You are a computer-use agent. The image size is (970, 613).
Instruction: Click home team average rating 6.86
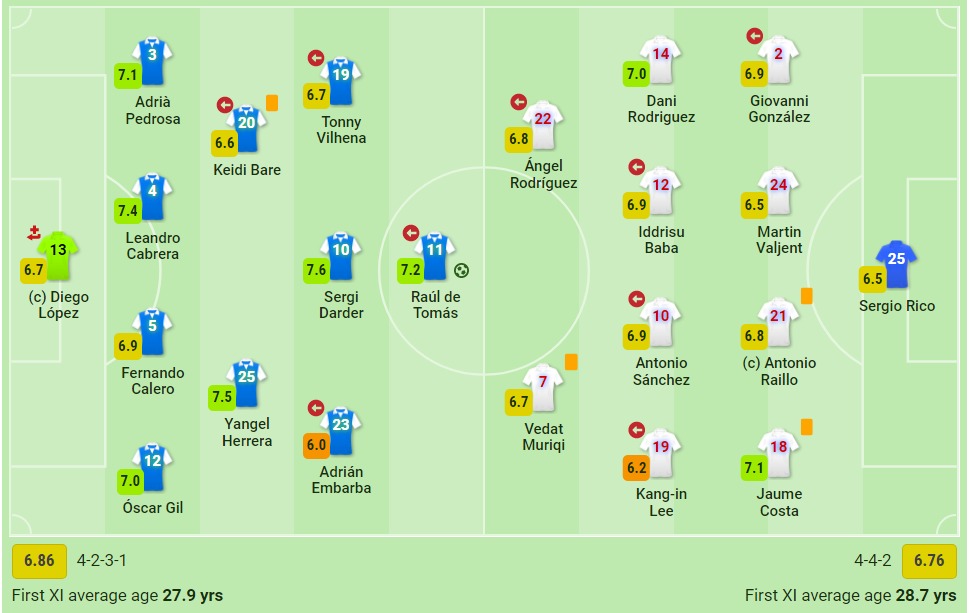pyautogui.click(x=39, y=561)
